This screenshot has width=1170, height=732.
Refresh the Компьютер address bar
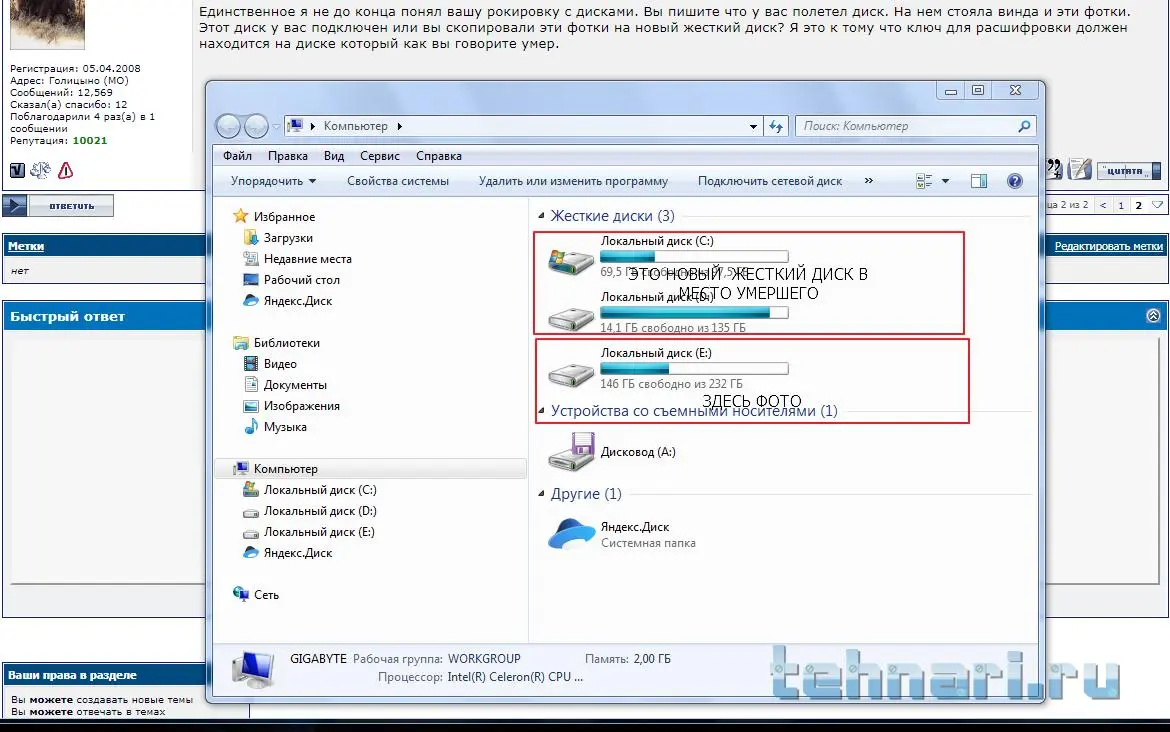pyautogui.click(x=776, y=126)
